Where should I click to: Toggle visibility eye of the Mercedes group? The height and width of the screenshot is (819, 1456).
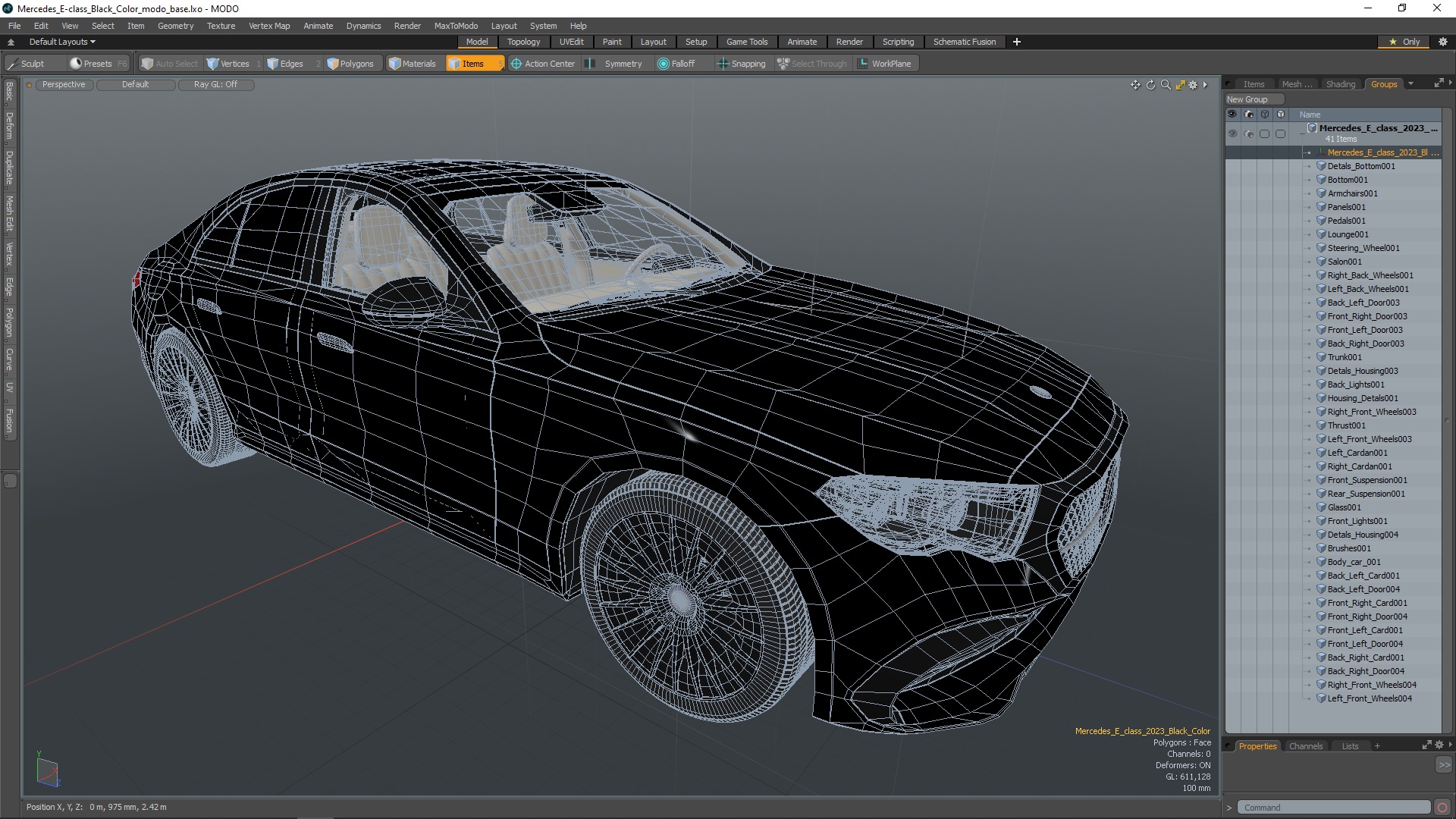pos(1232,133)
